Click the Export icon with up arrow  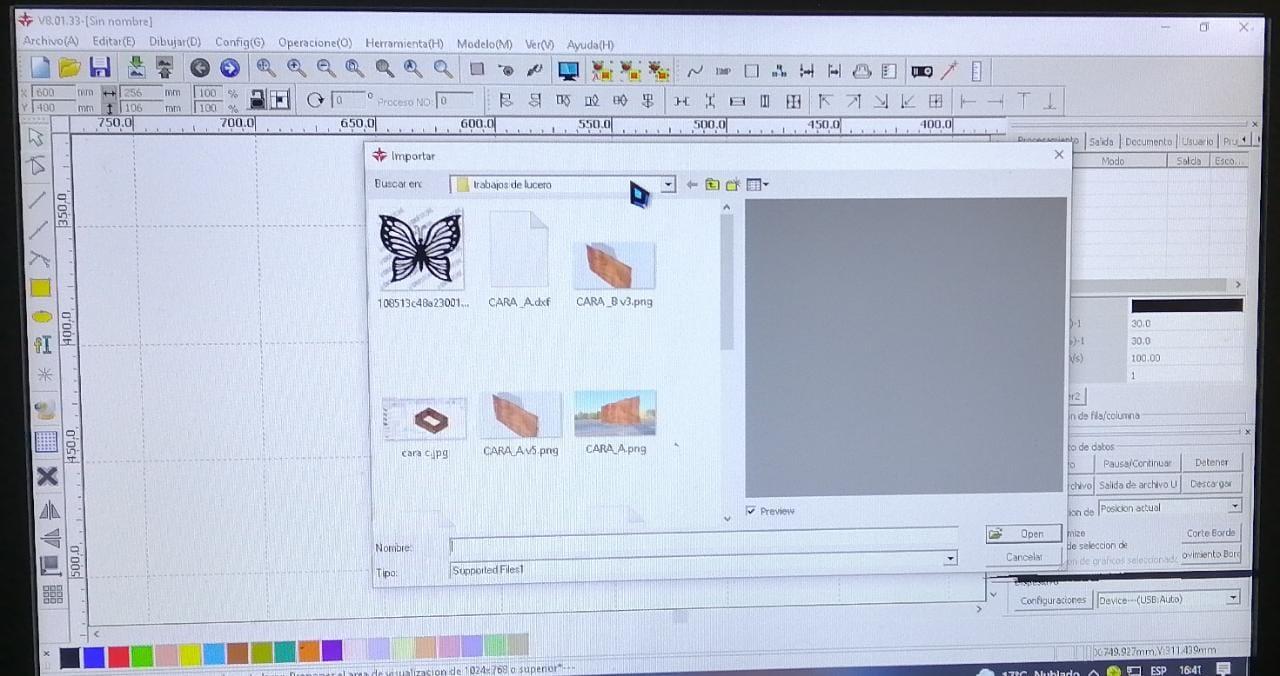[165, 67]
